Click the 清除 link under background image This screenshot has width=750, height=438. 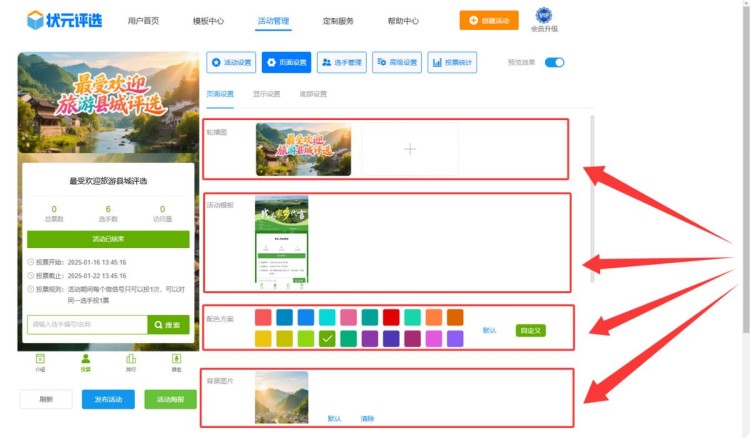click(x=367, y=418)
